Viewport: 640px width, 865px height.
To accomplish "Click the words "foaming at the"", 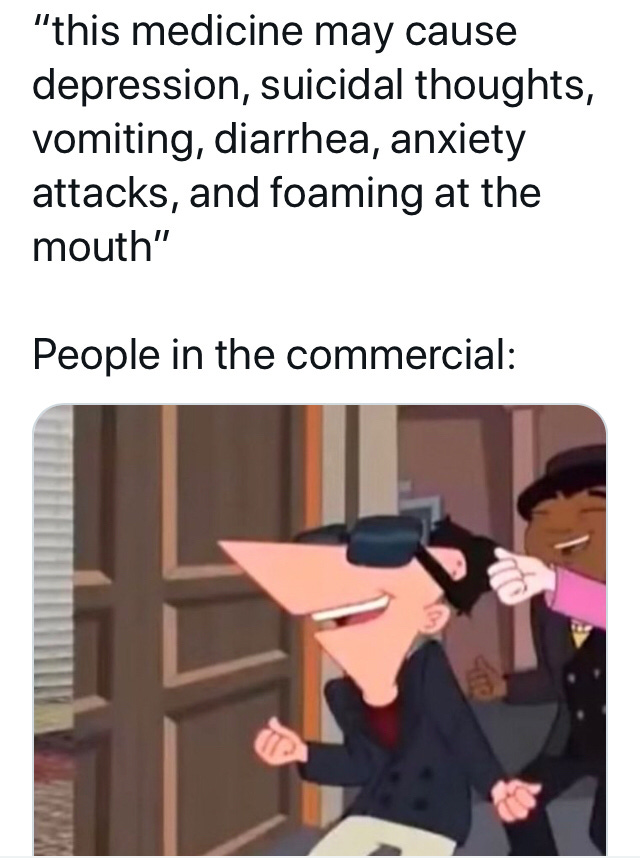I will tap(406, 194).
